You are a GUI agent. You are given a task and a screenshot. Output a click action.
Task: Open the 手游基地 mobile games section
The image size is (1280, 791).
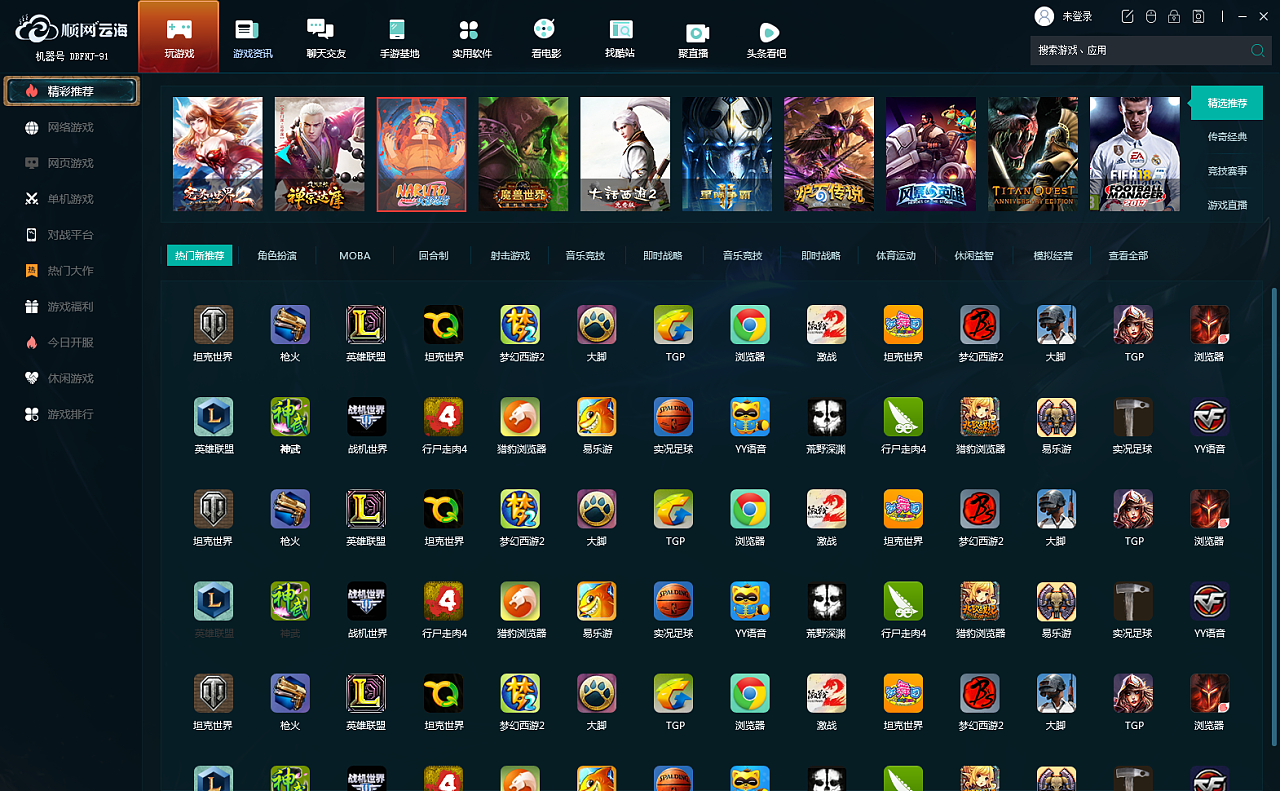coord(399,38)
